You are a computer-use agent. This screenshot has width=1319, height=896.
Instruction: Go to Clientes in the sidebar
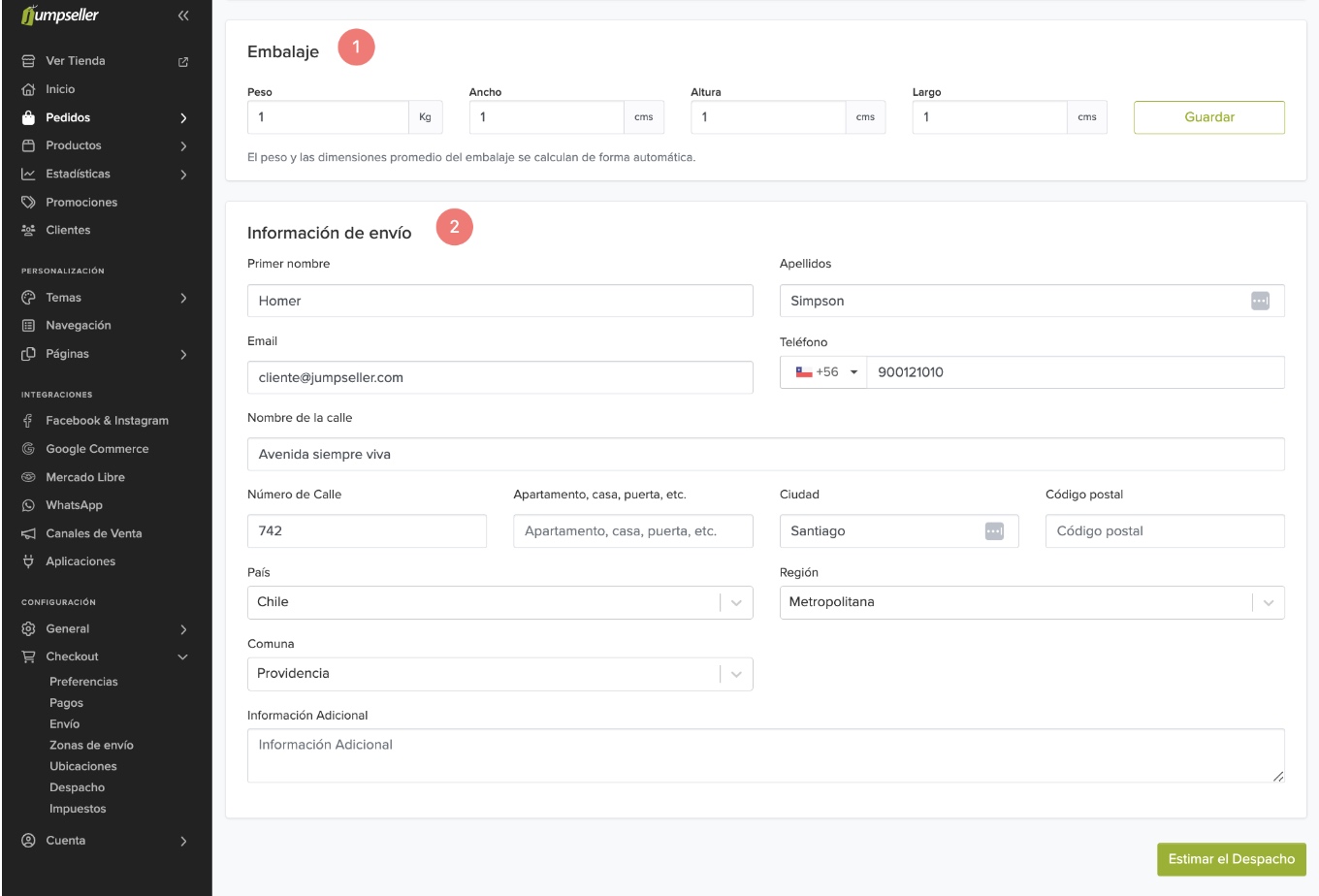[x=68, y=230]
